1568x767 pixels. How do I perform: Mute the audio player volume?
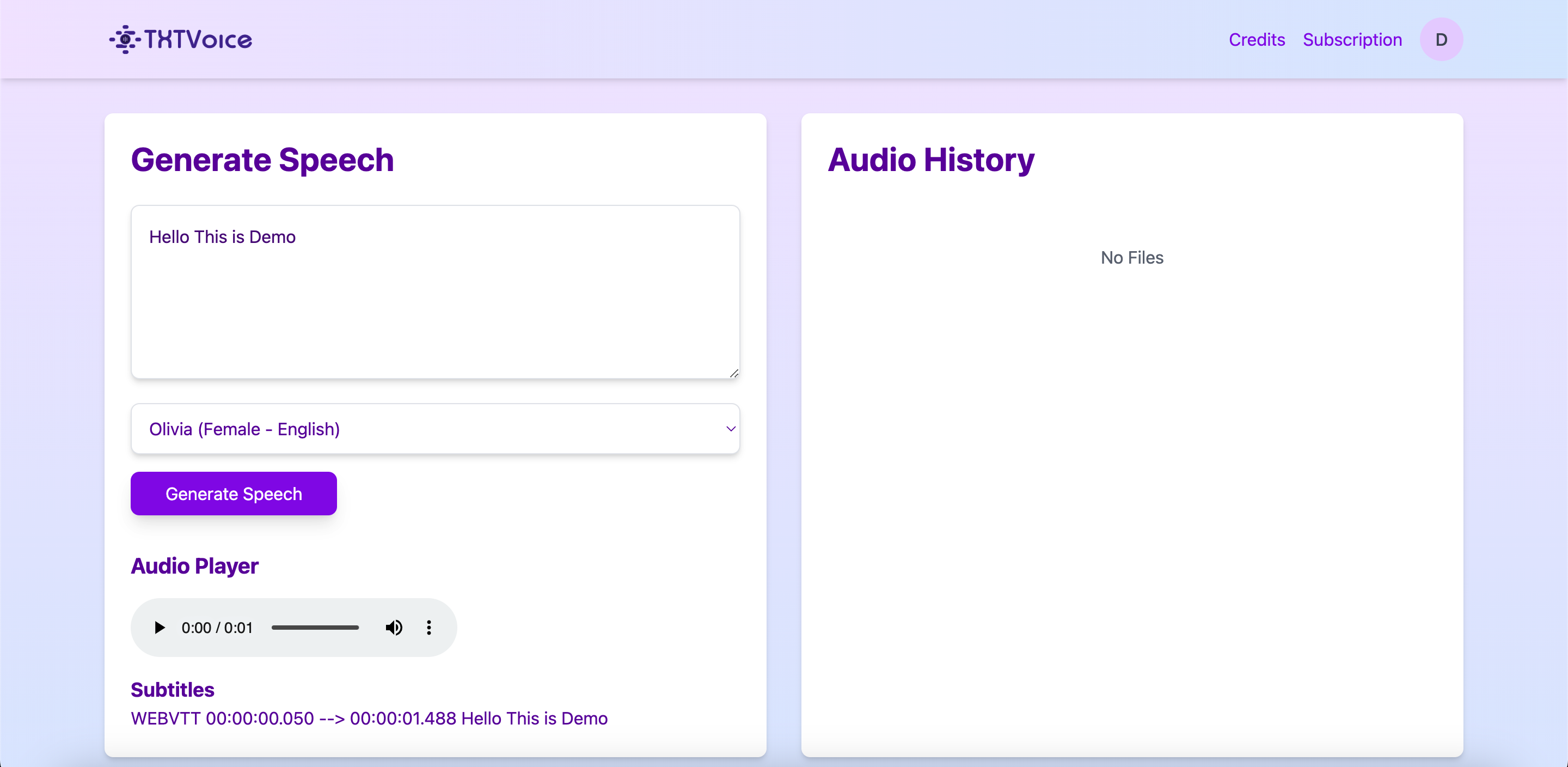click(x=394, y=628)
